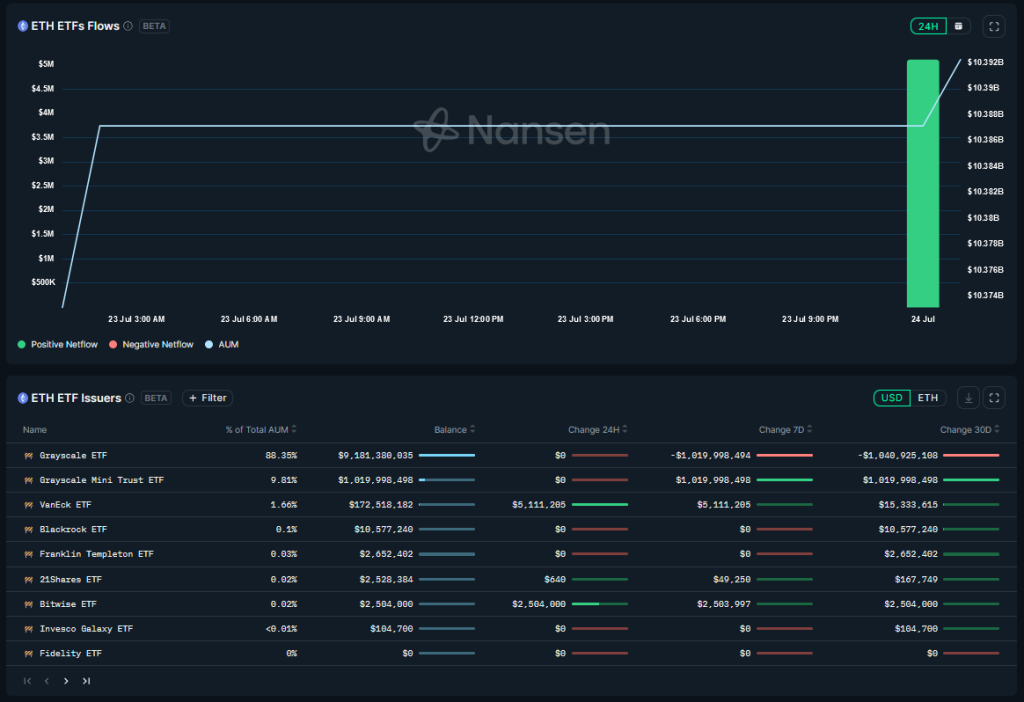Click the $10.392B AUM axis label

pos(985,62)
